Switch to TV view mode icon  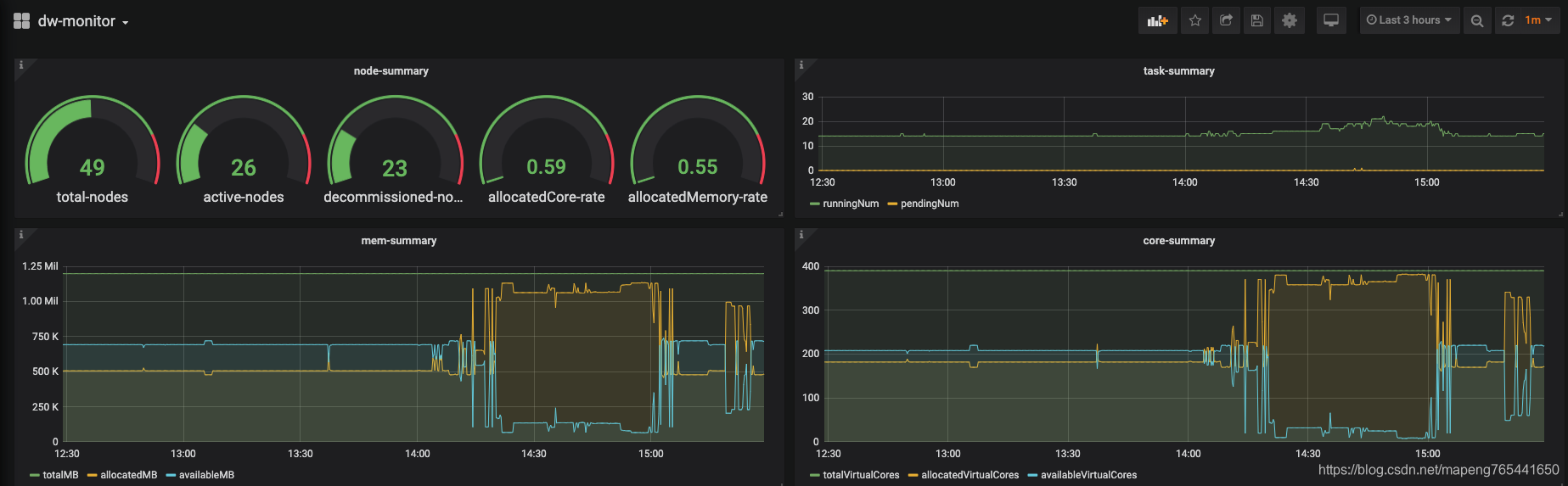[1331, 20]
